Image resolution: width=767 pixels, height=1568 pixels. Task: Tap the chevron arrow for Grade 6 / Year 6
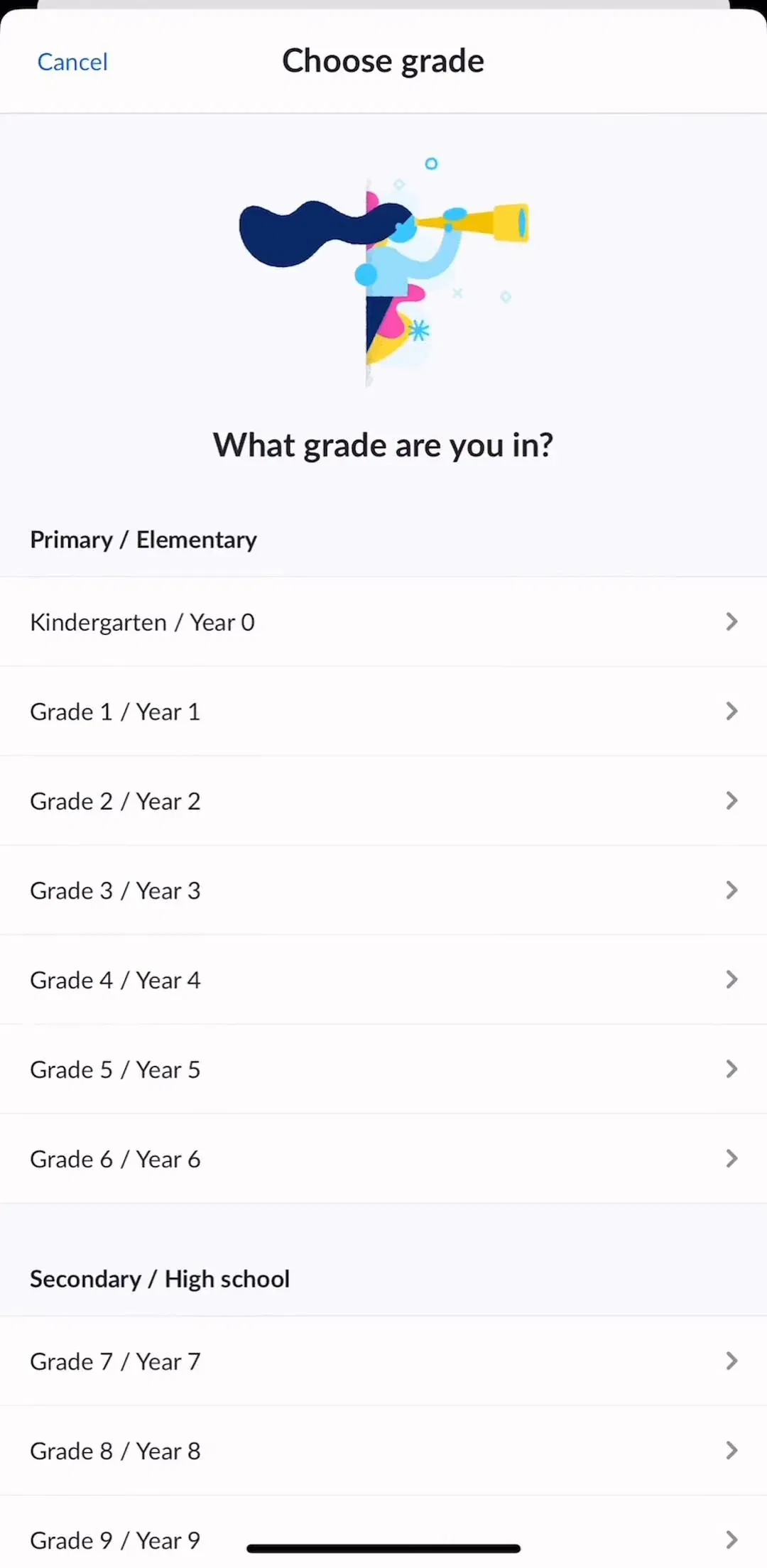click(x=731, y=1159)
